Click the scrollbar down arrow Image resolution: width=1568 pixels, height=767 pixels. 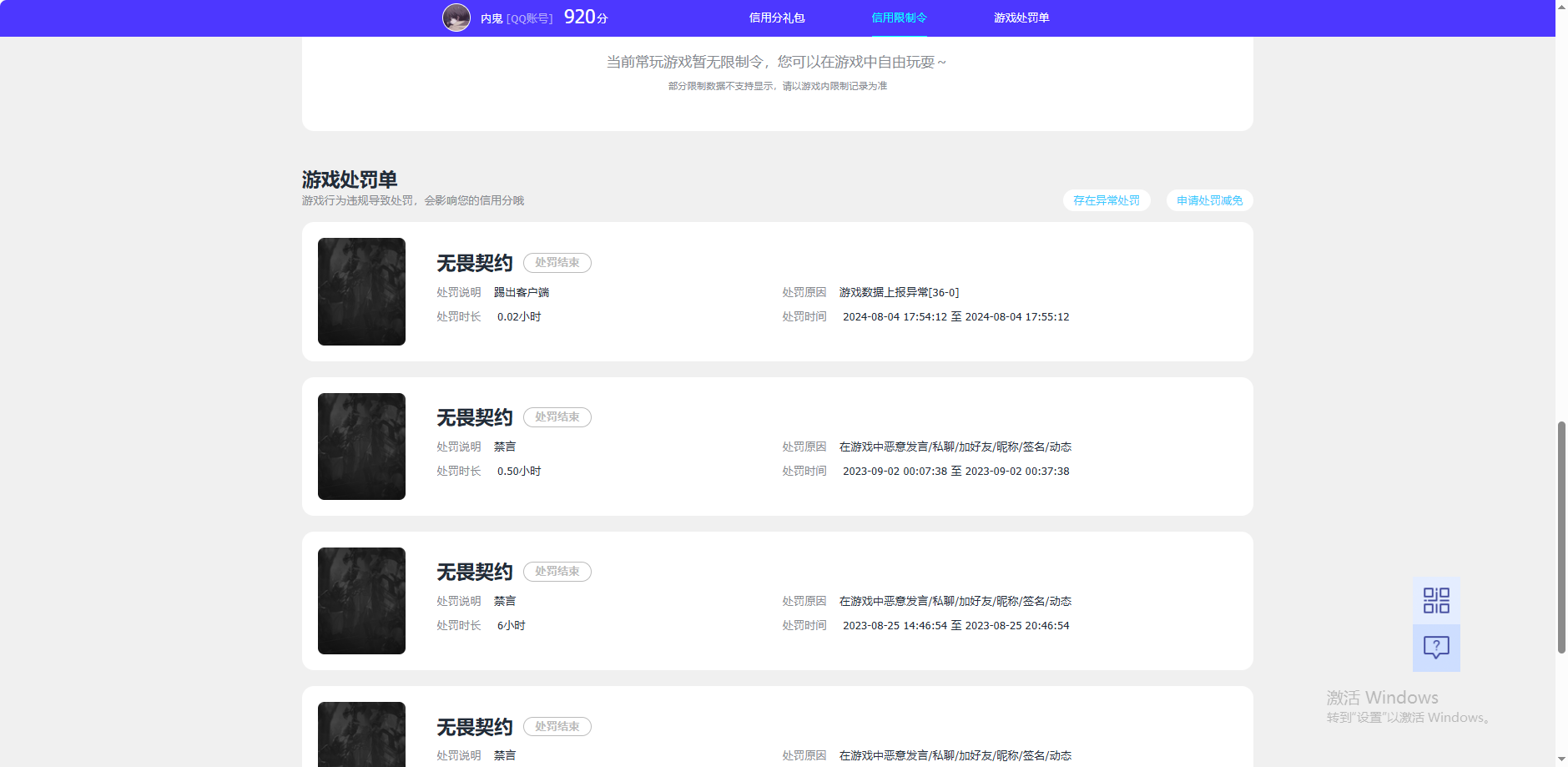(x=1561, y=760)
